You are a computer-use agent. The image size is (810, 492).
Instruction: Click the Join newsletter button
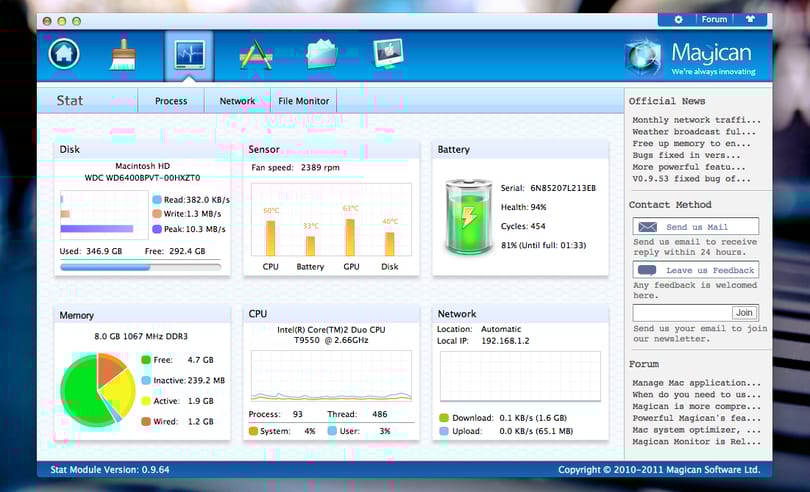tap(744, 313)
